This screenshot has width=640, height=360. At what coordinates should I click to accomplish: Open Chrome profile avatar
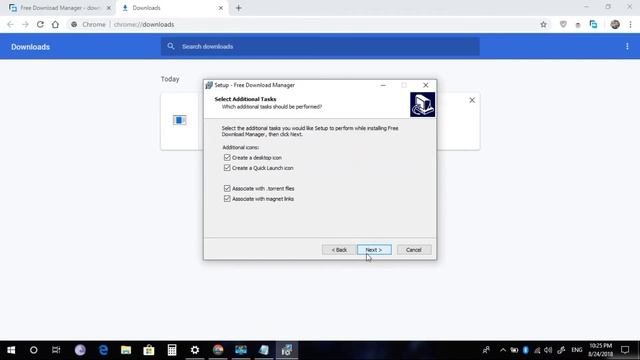(615, 24)
